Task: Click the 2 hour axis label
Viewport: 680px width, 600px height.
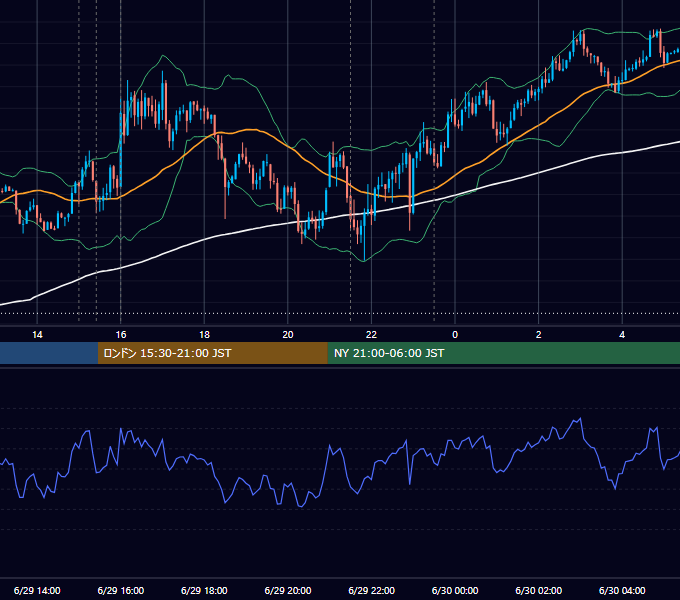Action: click(x=539, y=335)
